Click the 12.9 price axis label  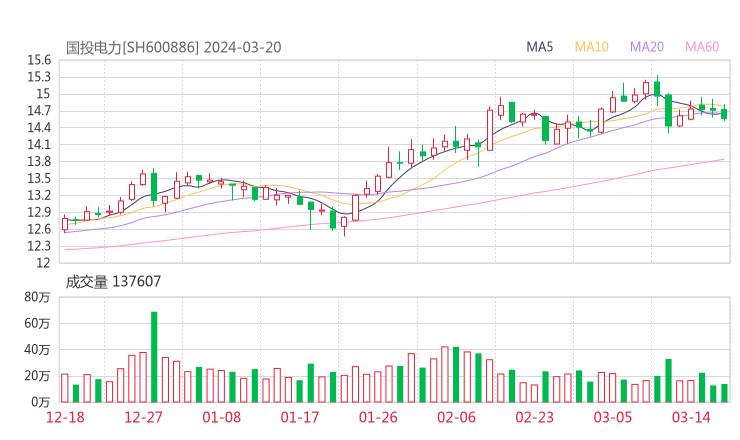click(x=39, y=212)
